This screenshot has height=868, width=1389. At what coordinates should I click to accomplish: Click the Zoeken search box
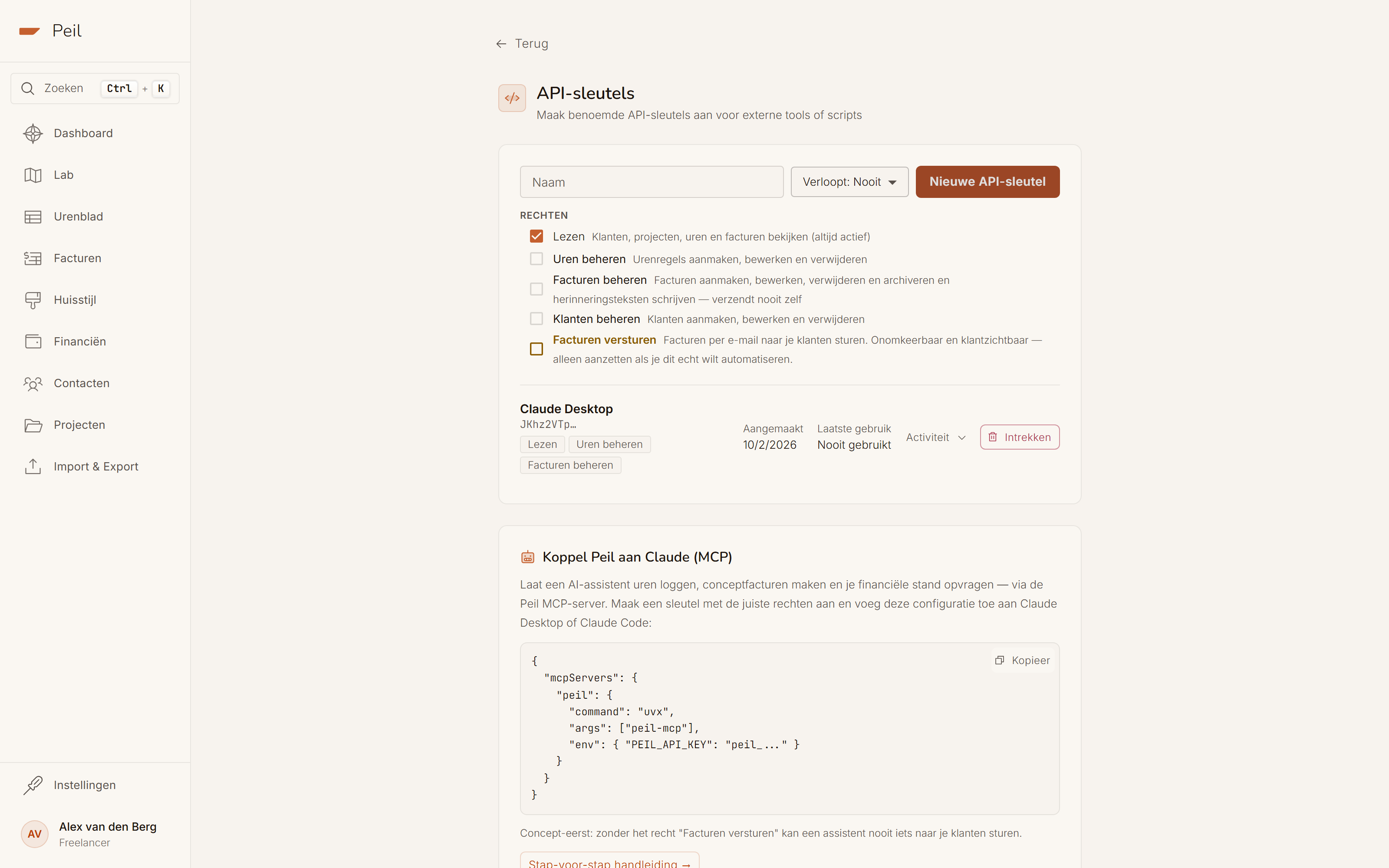95,89
